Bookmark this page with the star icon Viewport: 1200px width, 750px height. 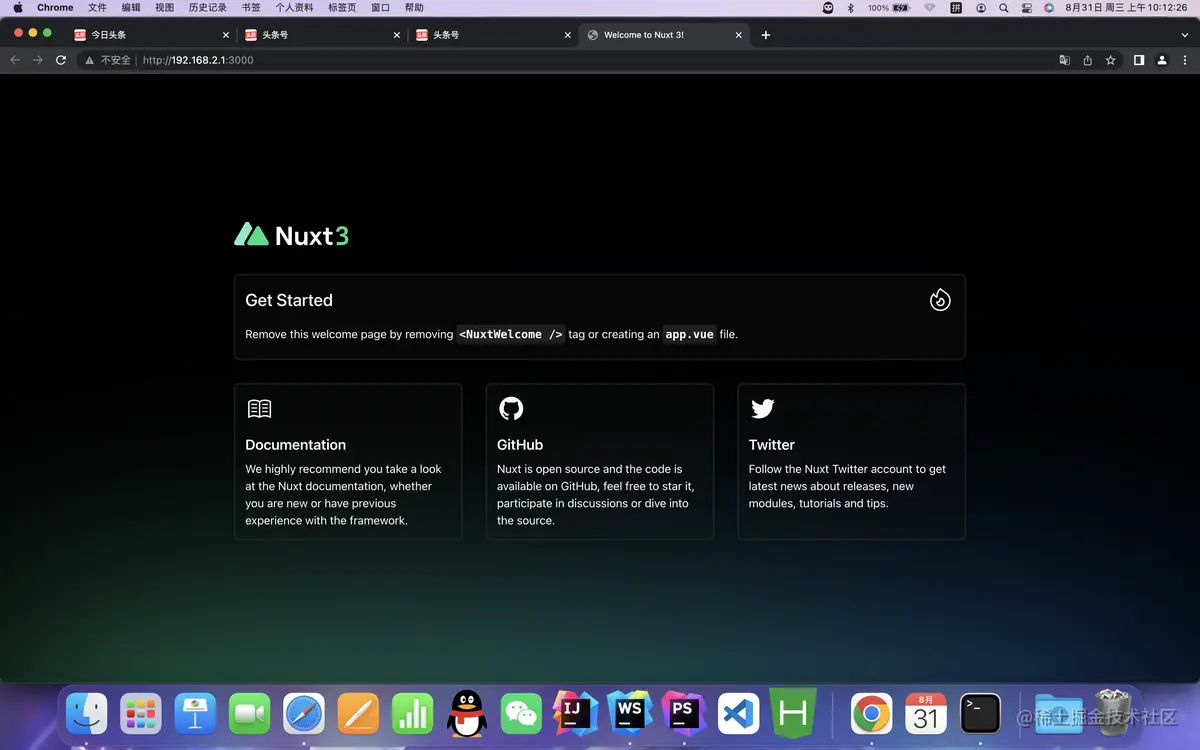pos(1110,60)
